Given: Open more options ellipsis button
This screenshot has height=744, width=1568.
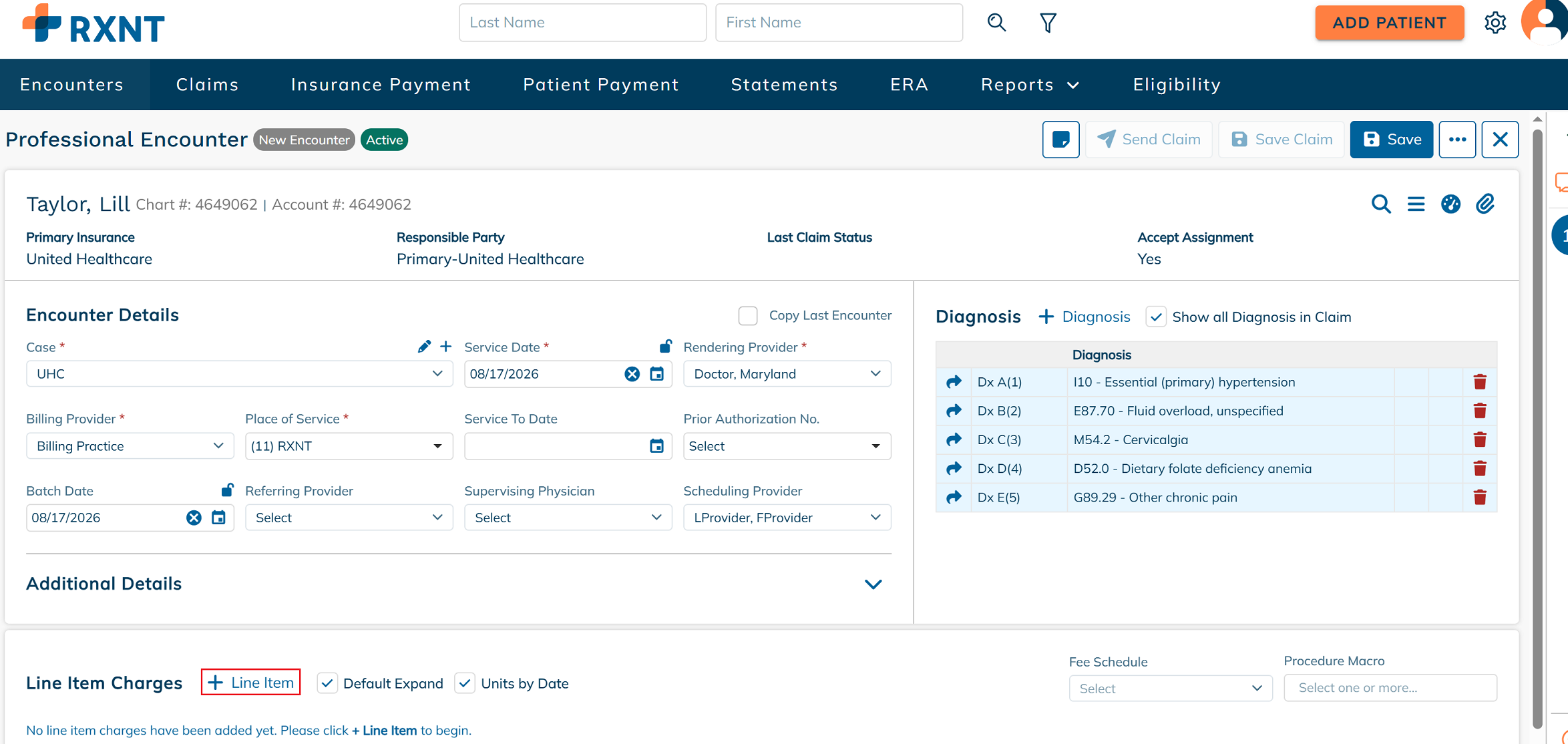Looking at the screenshot, I should (x=1457, y=140).
